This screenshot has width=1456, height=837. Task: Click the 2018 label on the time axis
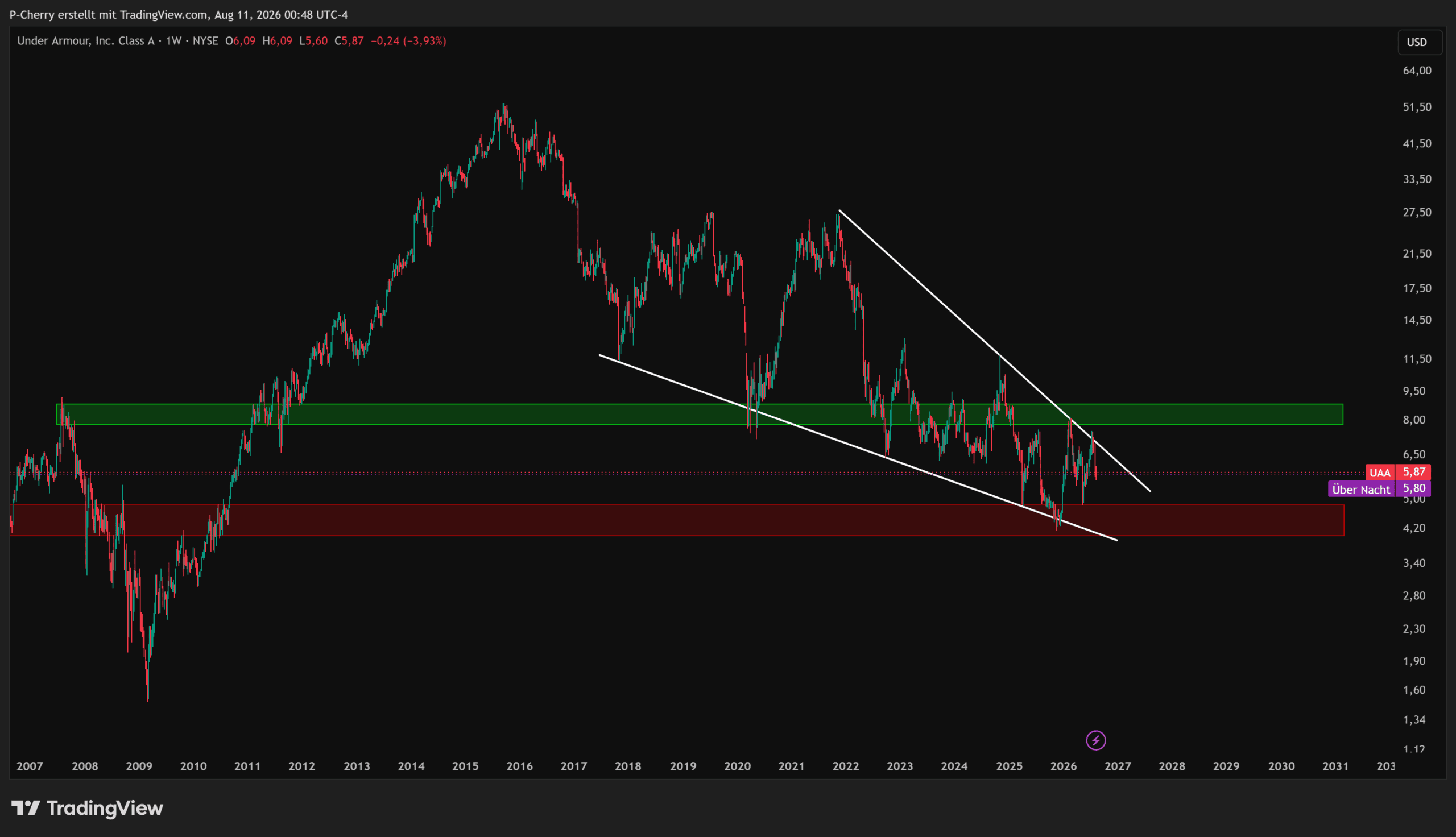tap(628, 766)
